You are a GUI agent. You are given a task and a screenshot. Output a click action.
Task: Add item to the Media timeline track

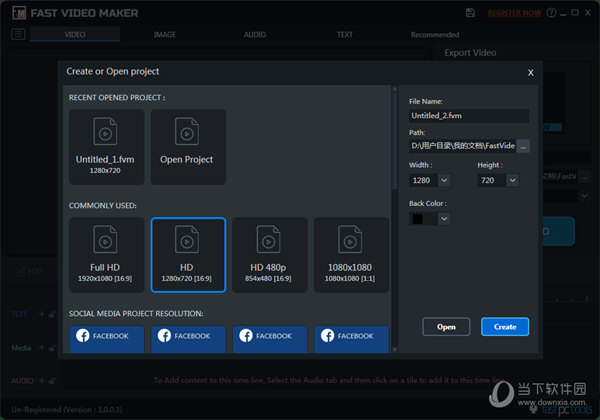click(x=41, y=348)
